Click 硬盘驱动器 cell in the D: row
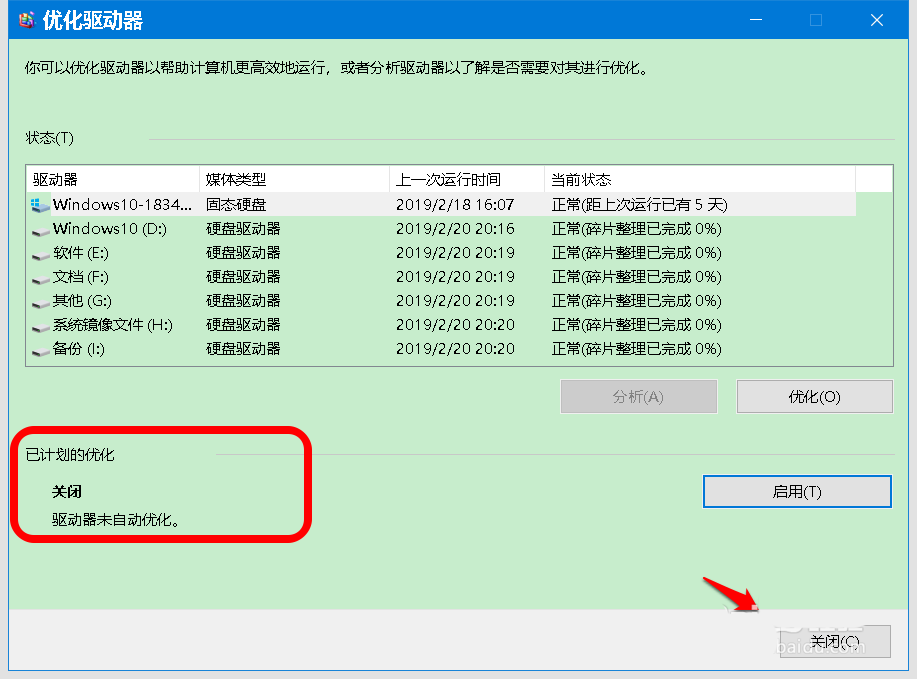917x679 pixels. [243, 229]
